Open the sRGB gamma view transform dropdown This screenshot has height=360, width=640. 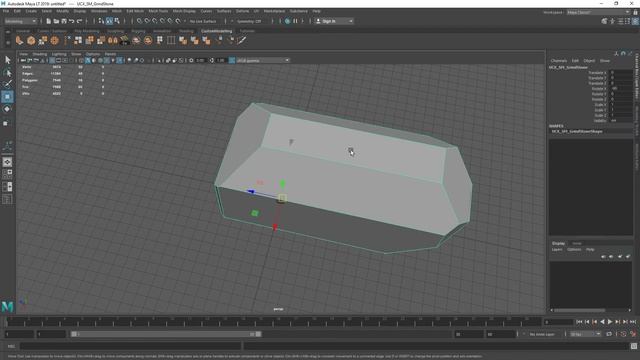[x=263, y=60]
